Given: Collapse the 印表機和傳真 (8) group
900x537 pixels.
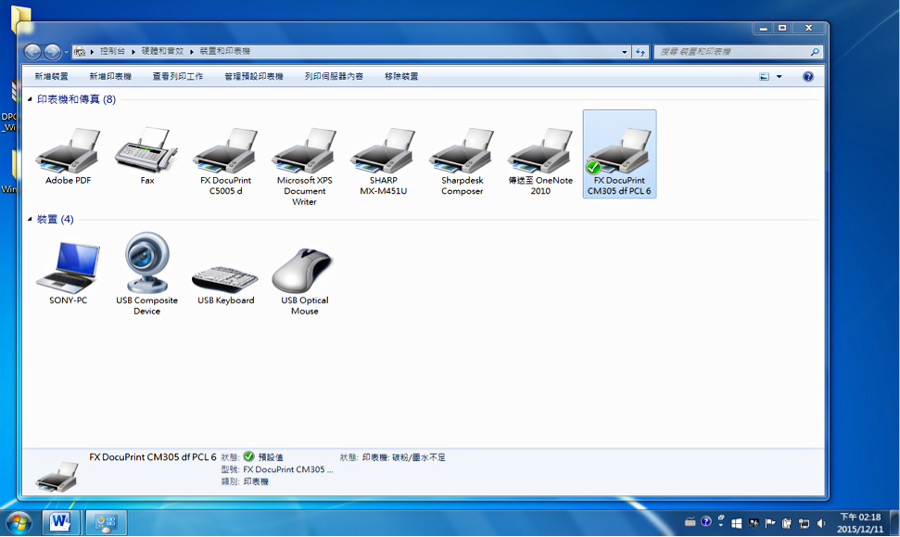Looking at the screenshot, I should pyautogui.click(x=30, y=99).
